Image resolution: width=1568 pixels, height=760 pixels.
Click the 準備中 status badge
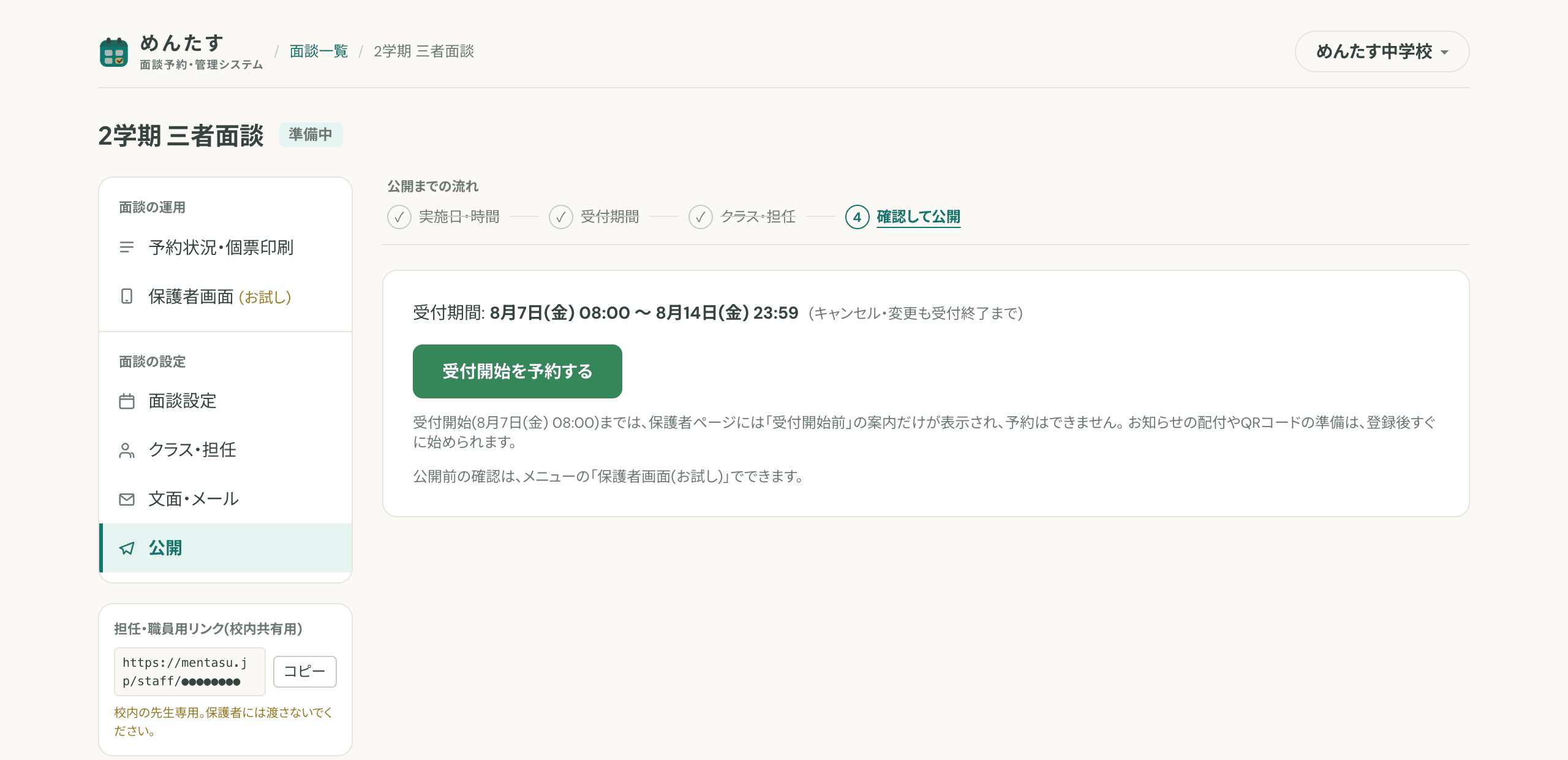coord(311,135)
